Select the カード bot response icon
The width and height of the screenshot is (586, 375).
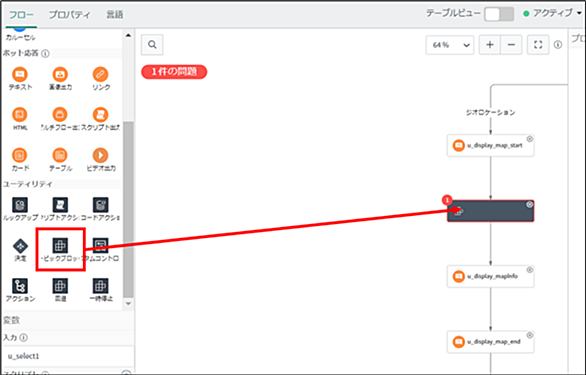[x=20, y=155]
